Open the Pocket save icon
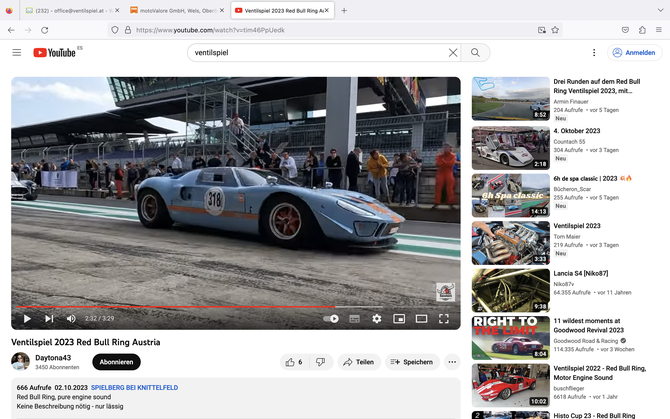The height and width of the screenshot is (419, 670). coord(625,30)
